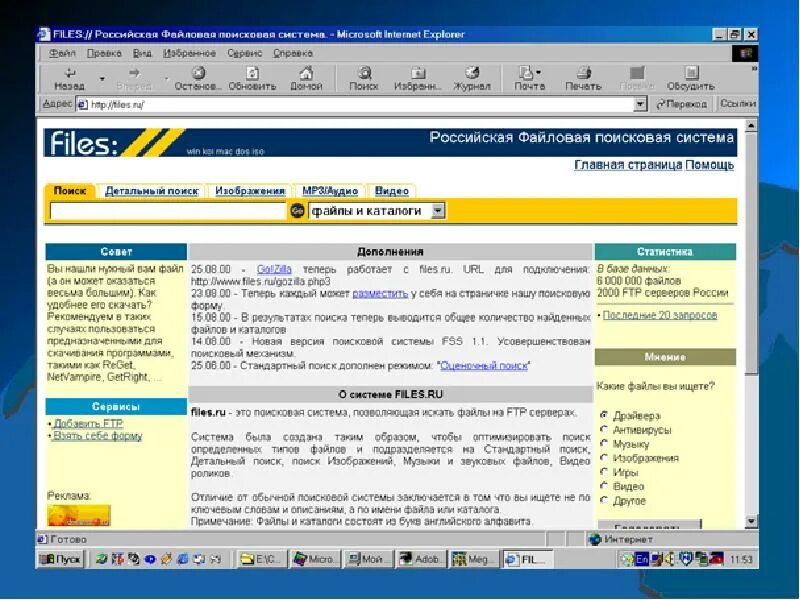Switch to the Детальный поиск tab

[152, 191]
